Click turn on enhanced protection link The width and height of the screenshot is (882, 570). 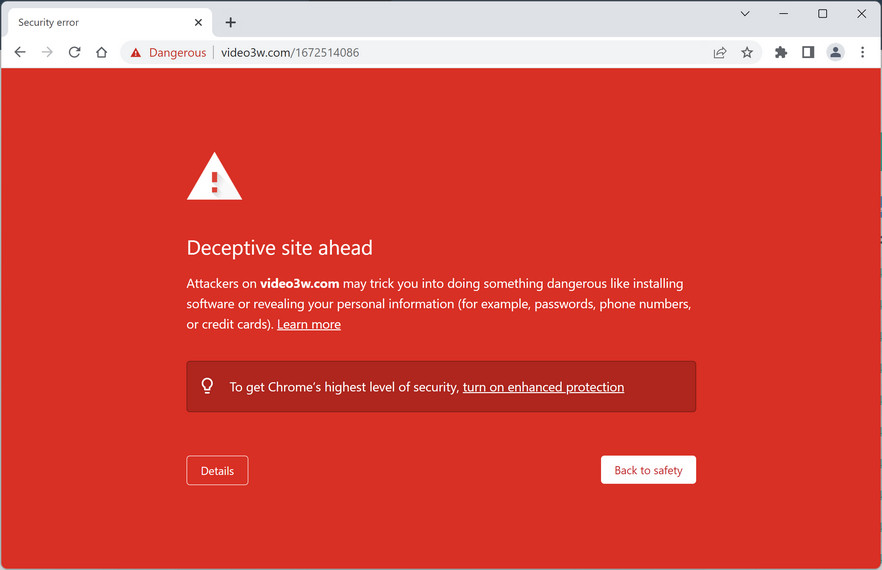pos(543,387)
